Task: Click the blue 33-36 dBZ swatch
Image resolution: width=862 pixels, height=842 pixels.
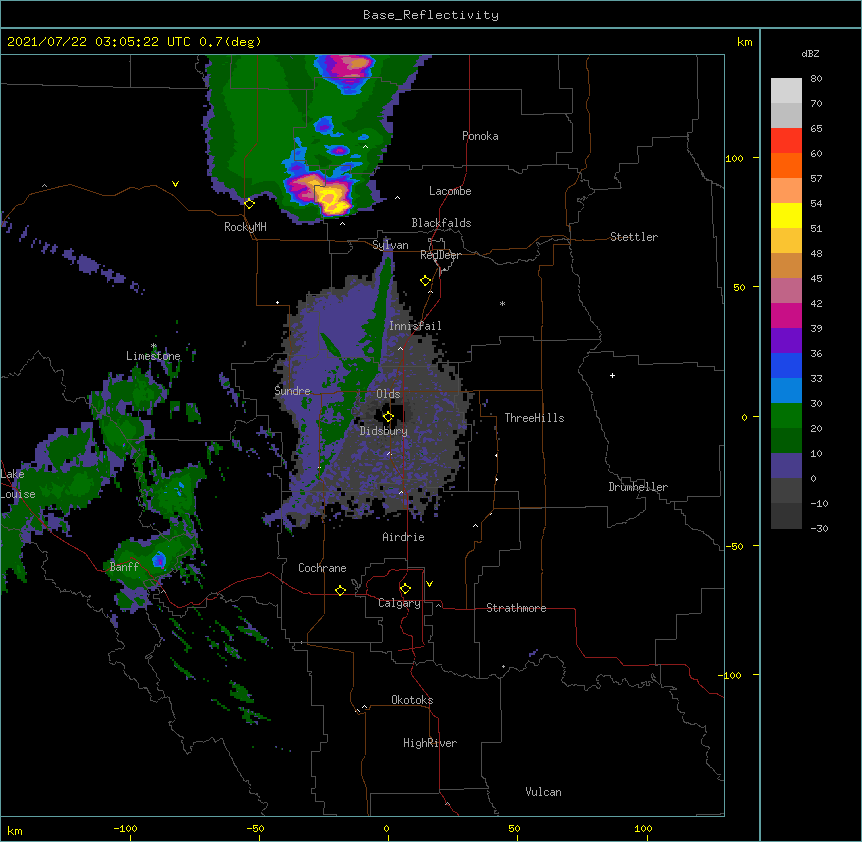Action: click(786, 365)
